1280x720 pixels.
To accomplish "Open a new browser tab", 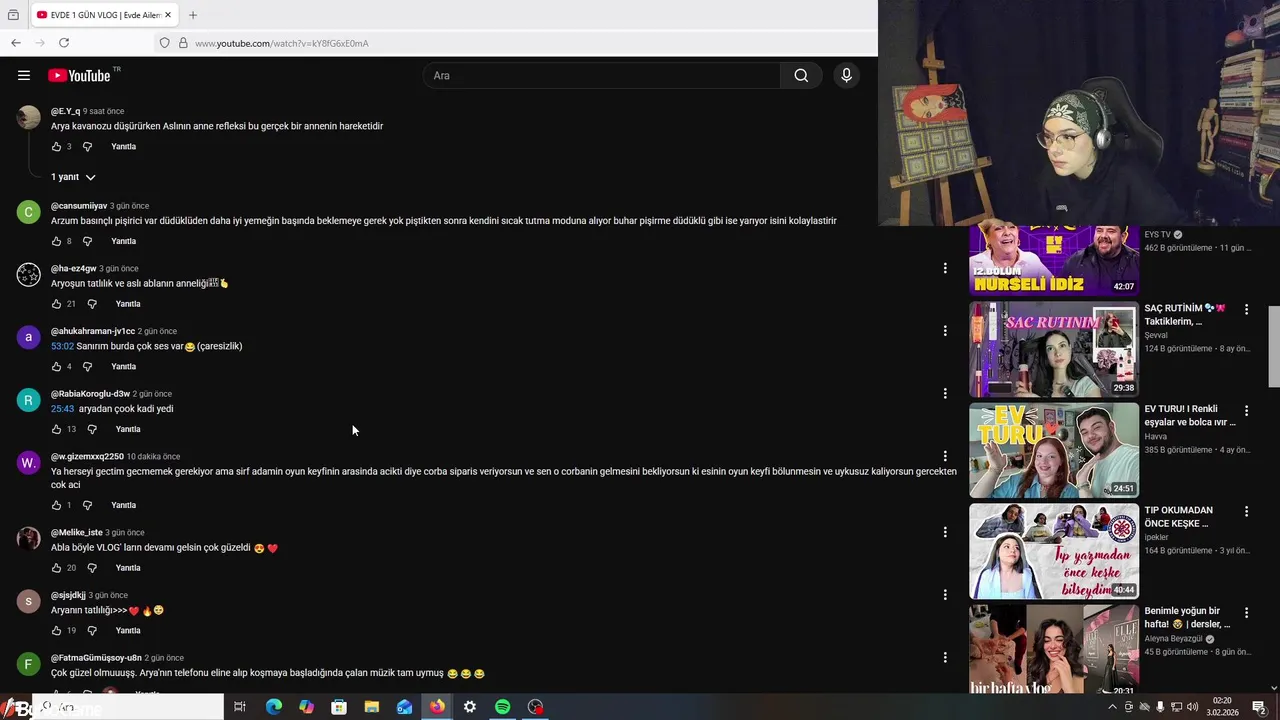I will (193, 15).
